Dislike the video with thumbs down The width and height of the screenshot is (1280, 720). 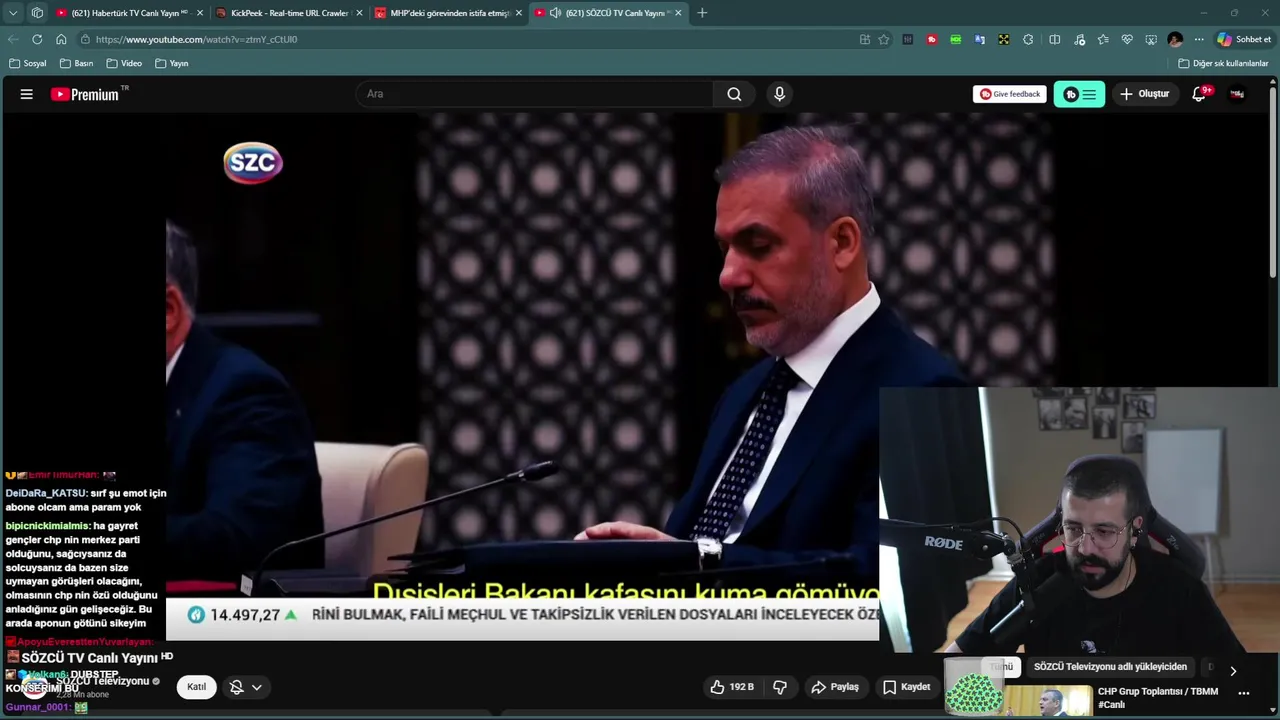780,687
